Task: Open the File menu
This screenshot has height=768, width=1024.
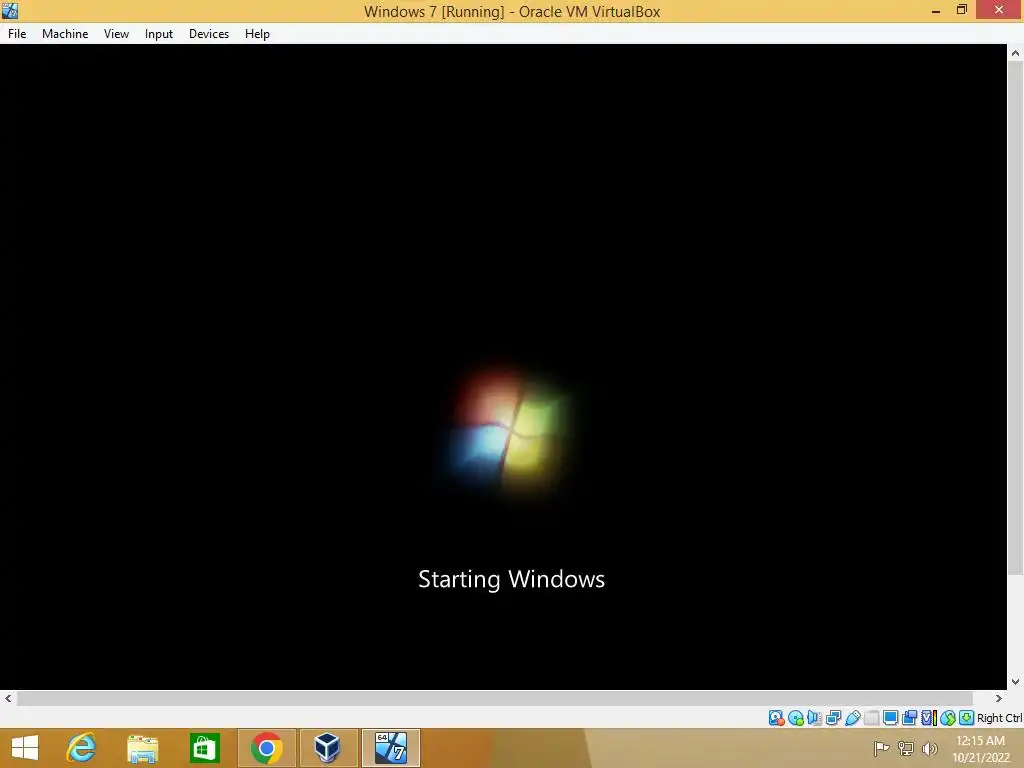Action: [x=17, y=34]
